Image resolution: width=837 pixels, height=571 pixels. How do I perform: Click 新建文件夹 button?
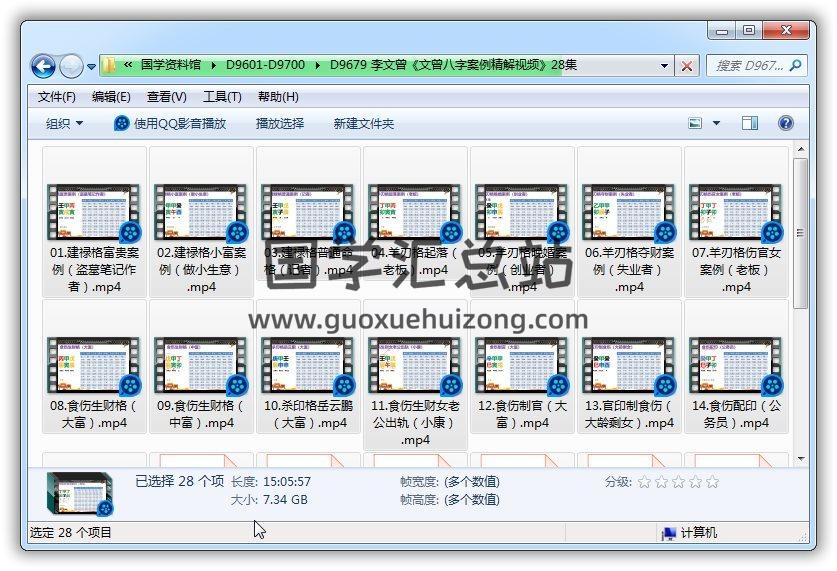click(364, 124)
